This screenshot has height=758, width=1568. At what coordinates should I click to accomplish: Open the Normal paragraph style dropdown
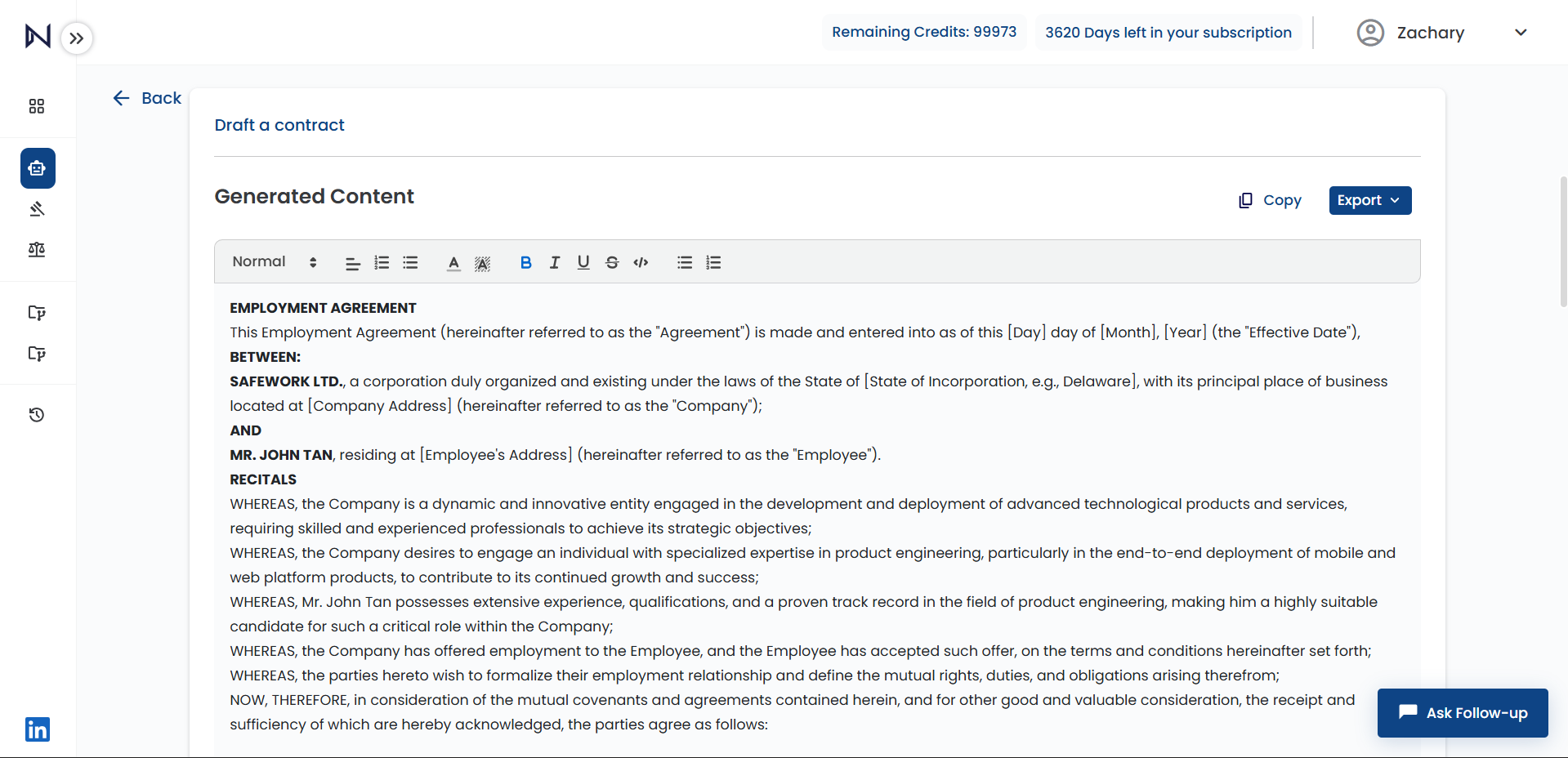click(274, 262)
